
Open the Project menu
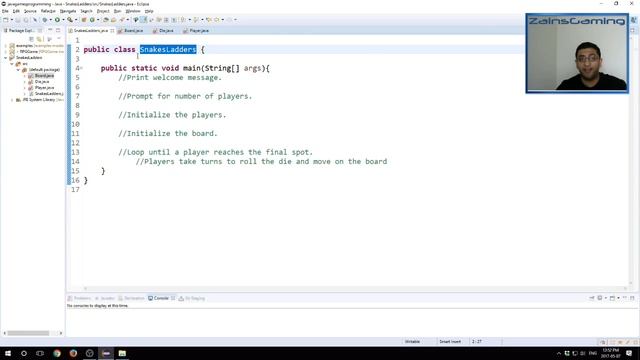(x=103, y=11)
